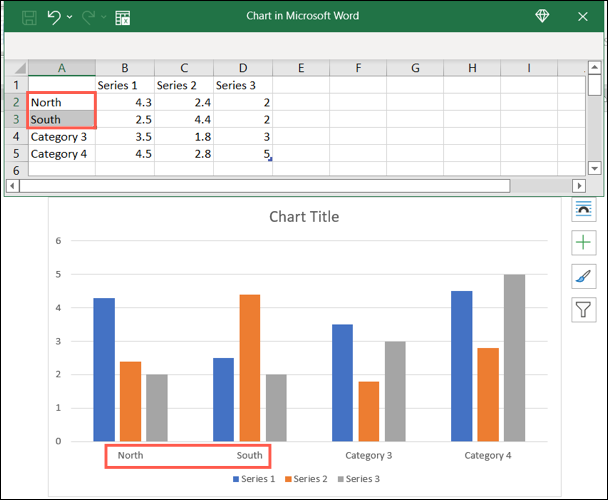Click the cell containing North
Screen dimensions: 608x500
point(62,102)
